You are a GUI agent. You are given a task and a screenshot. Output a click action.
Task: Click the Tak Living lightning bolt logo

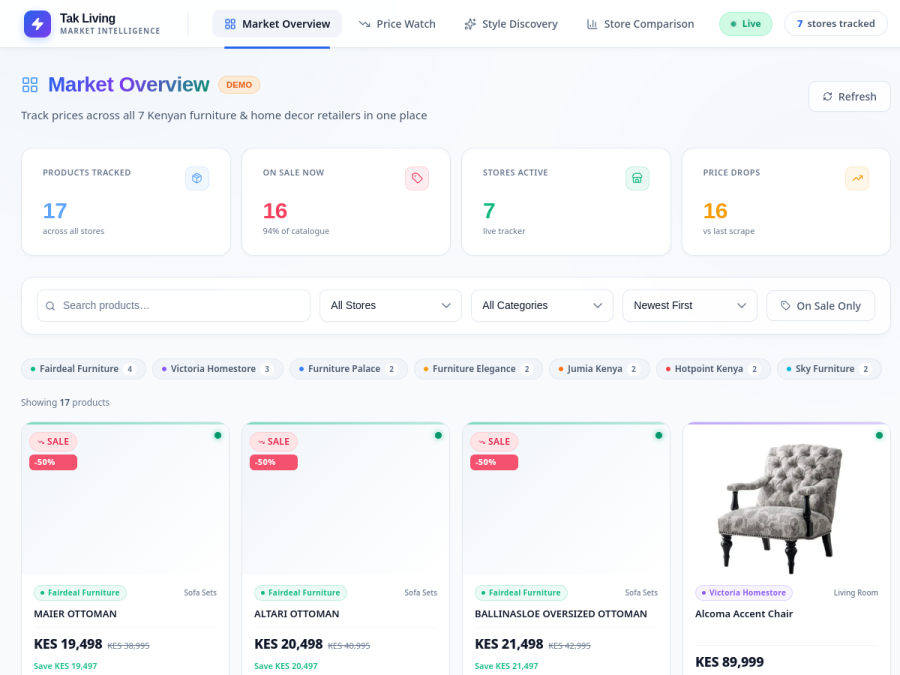tap(37, 24)
